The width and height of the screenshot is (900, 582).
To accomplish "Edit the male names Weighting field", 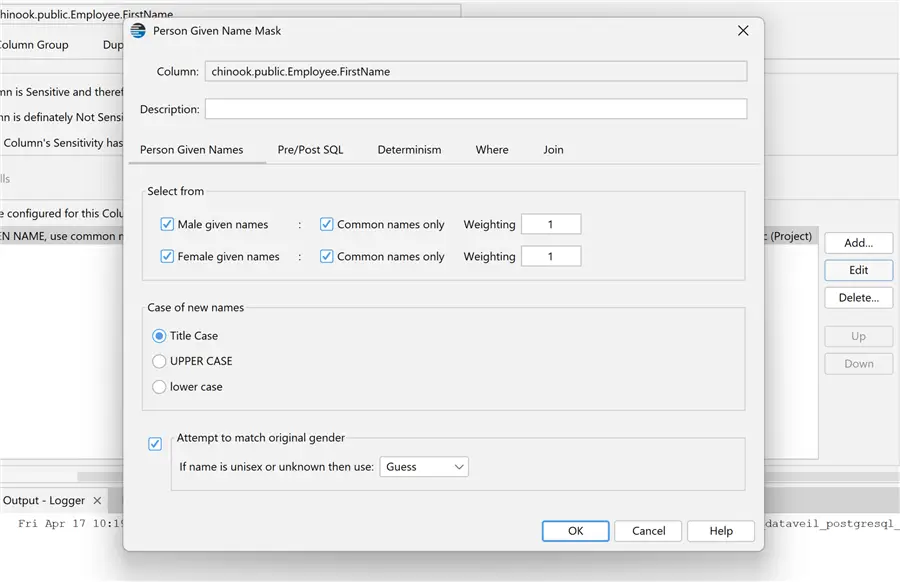I will [551, 224].
